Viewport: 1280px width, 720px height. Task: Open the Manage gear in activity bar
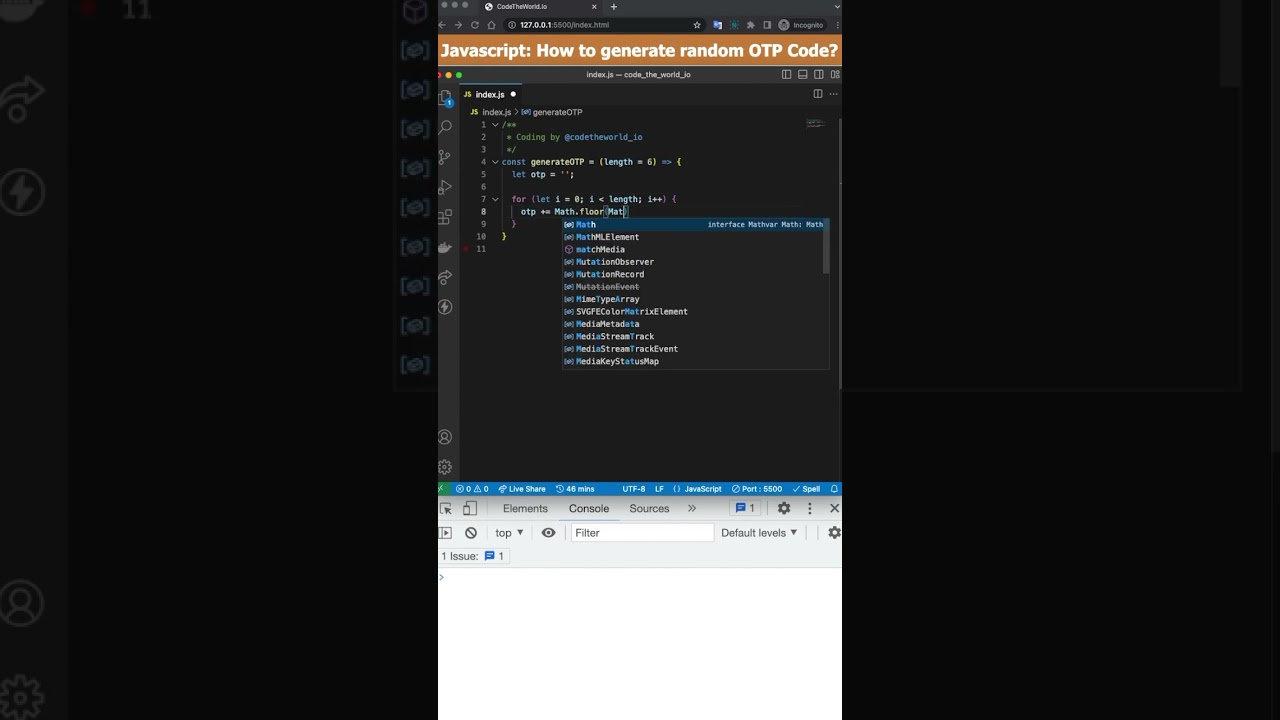click(x=445, y=467)
